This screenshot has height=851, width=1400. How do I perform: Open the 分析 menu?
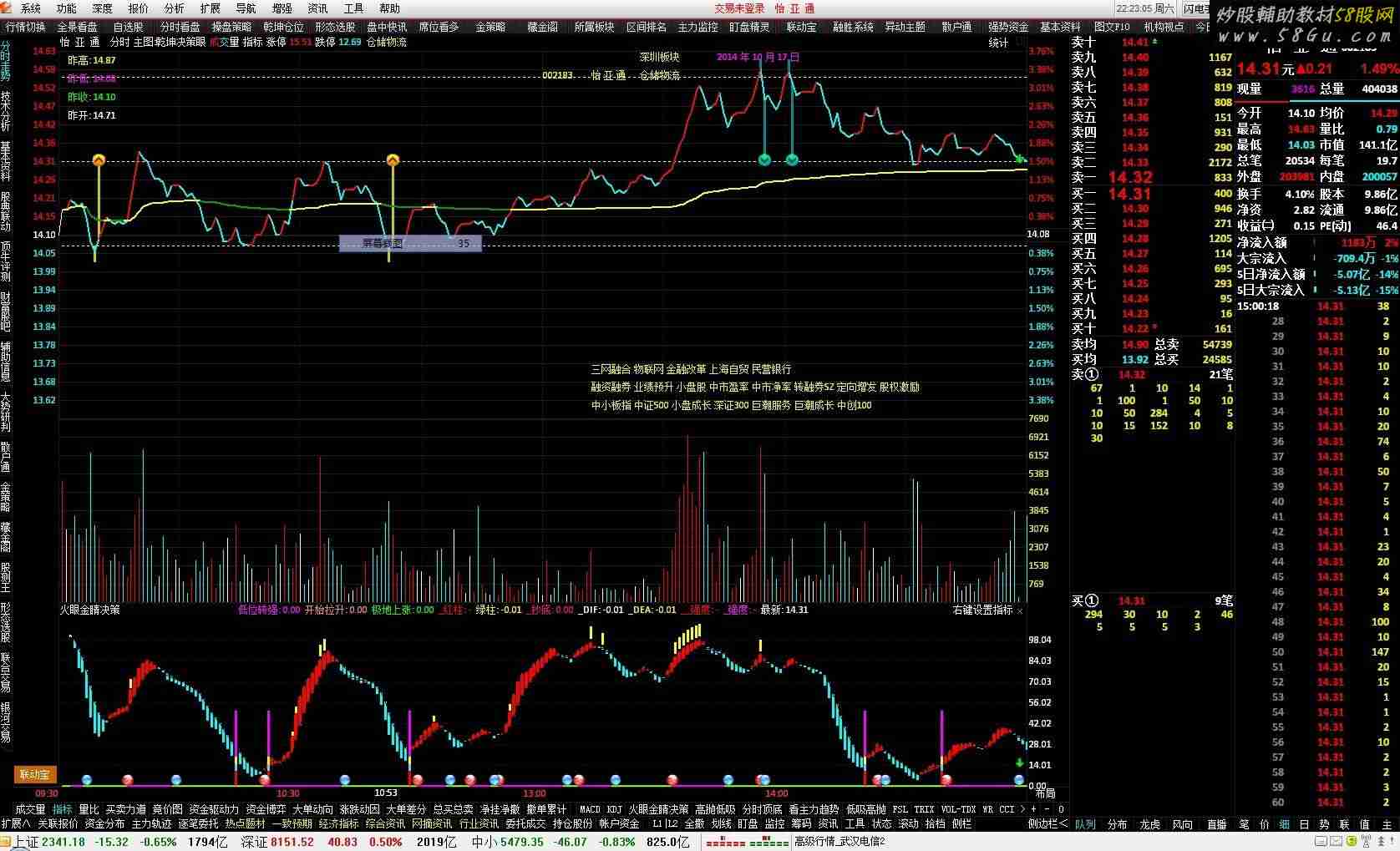pos(174,8)
